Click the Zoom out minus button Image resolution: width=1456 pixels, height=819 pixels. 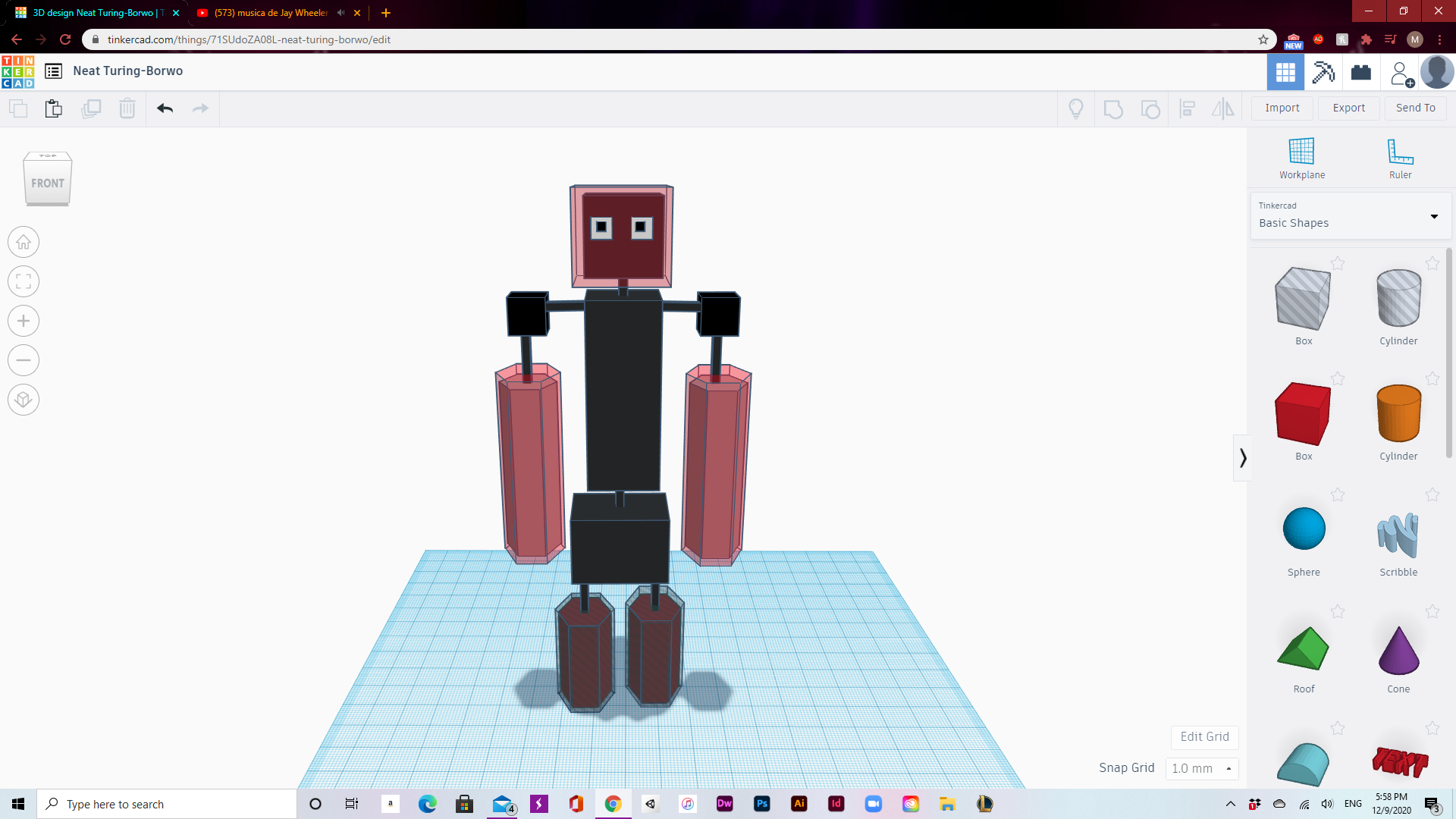pyautogui.click(x=24, y=361)
